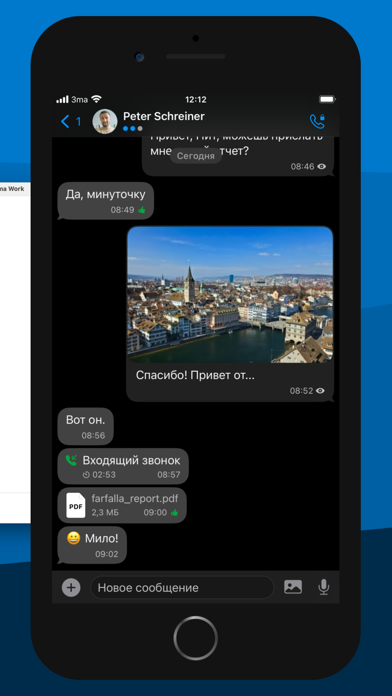392x696 pixels.
Task: Open contact details via Peter Schreiner name
Action: pyautogui.click(x=163, y=116)
